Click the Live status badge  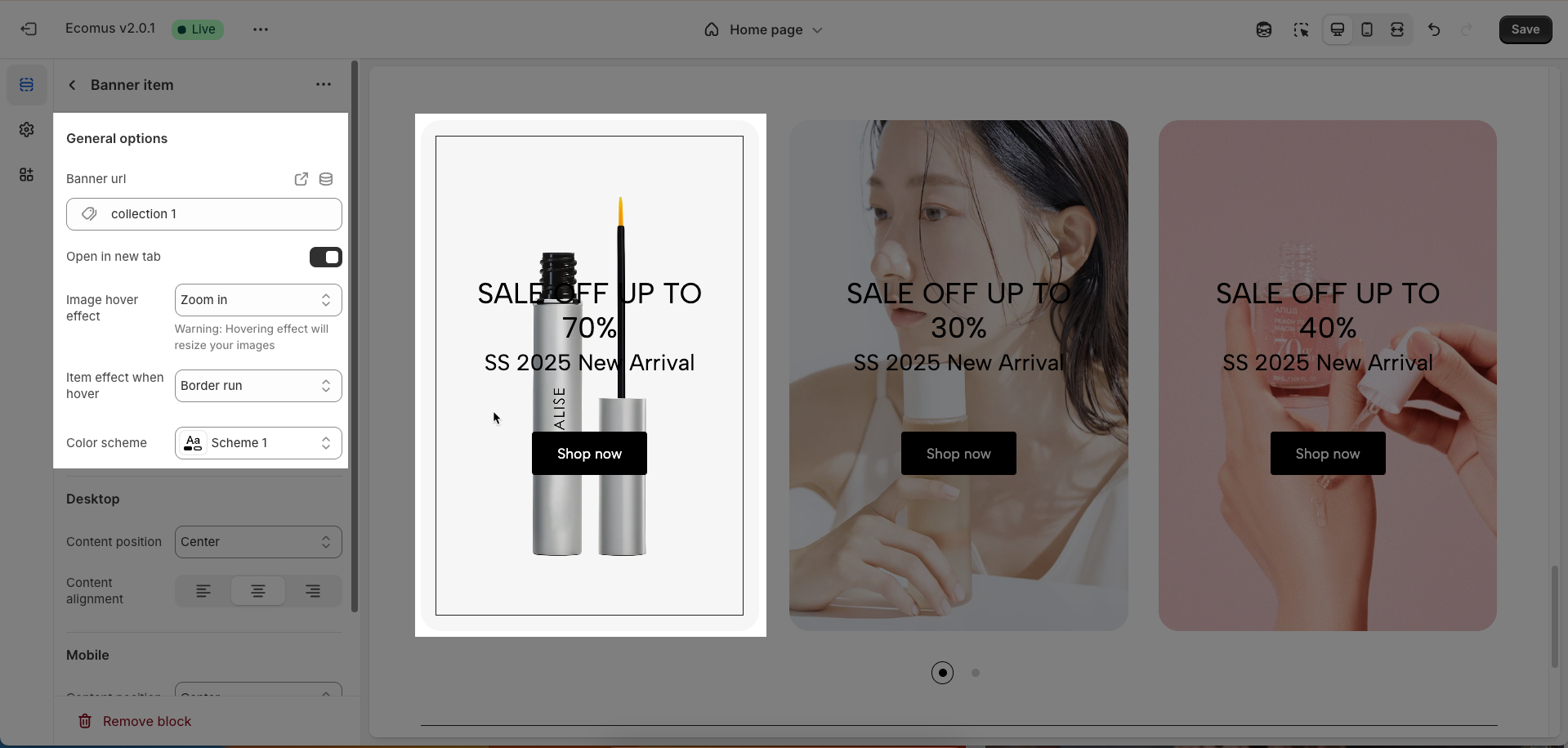tap(197, 29)
